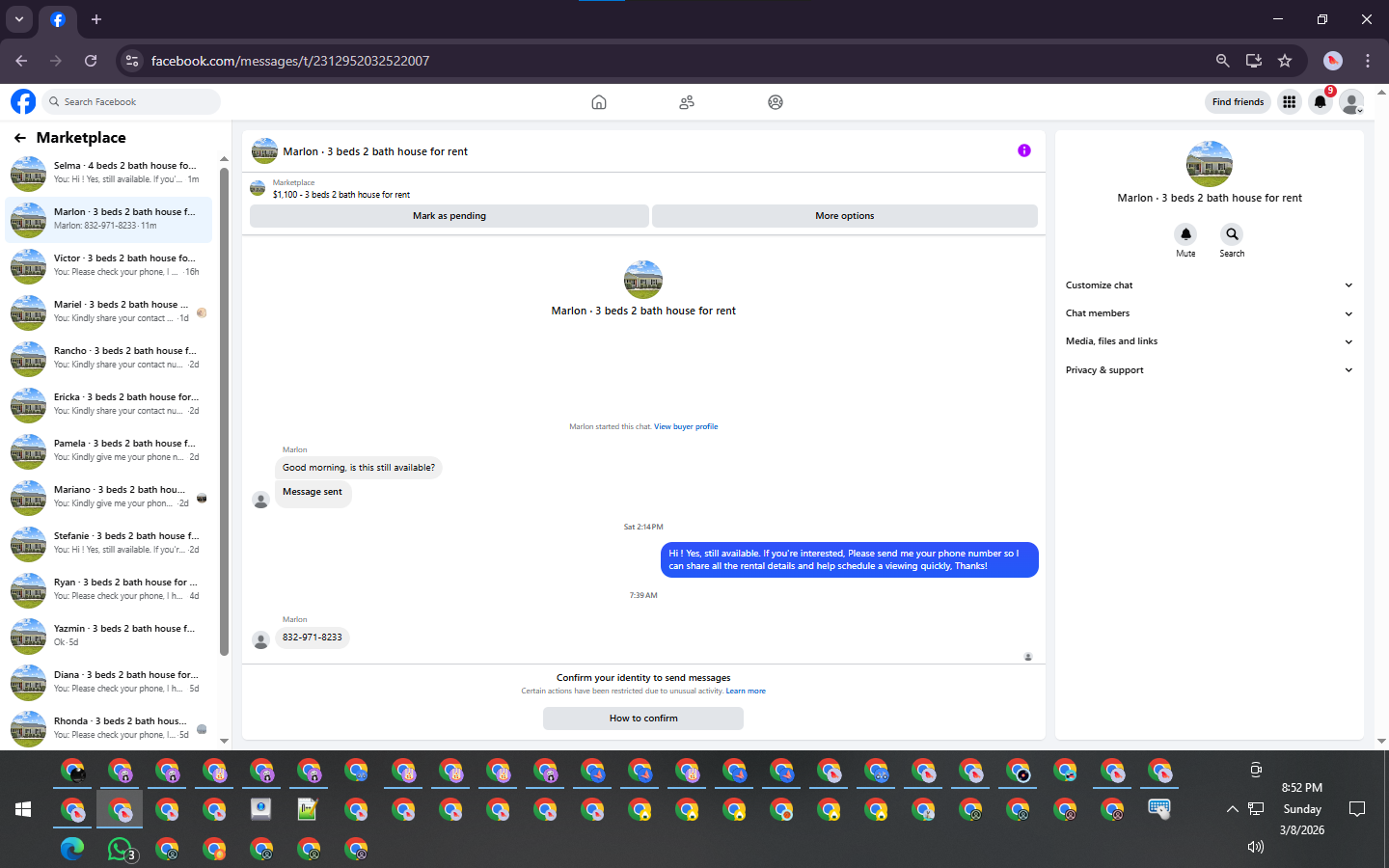Click the phone number message 832-971-8233
The height and width of the screenshot is (868, 1389).
point(313,637)
